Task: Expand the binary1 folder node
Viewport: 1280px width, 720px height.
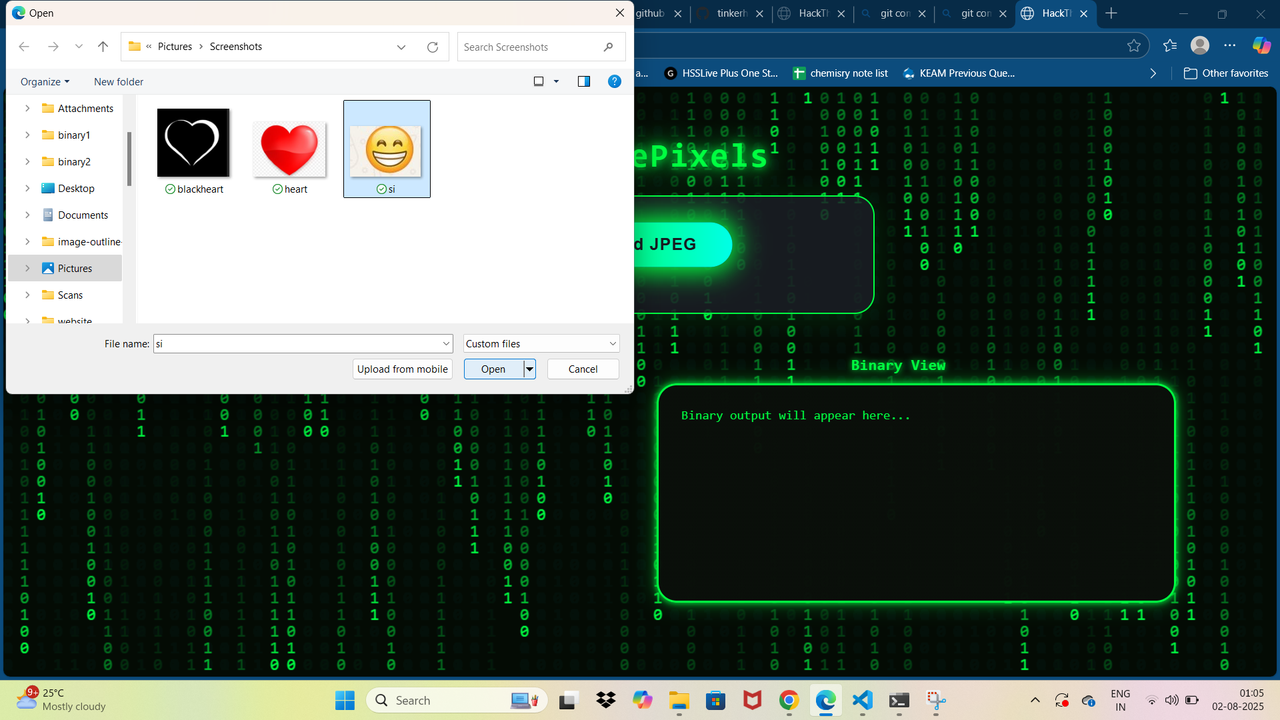Action: pos(27,135)
